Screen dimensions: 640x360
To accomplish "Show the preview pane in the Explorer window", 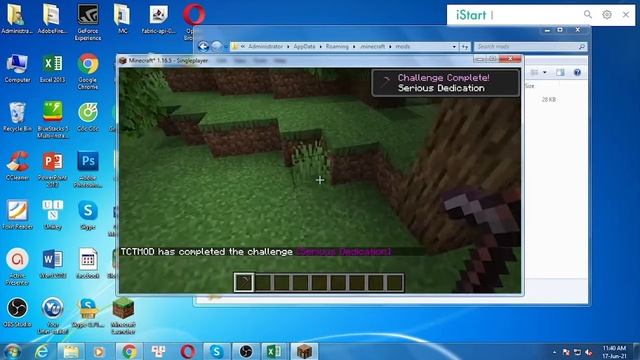I will [x=560, y=72].
